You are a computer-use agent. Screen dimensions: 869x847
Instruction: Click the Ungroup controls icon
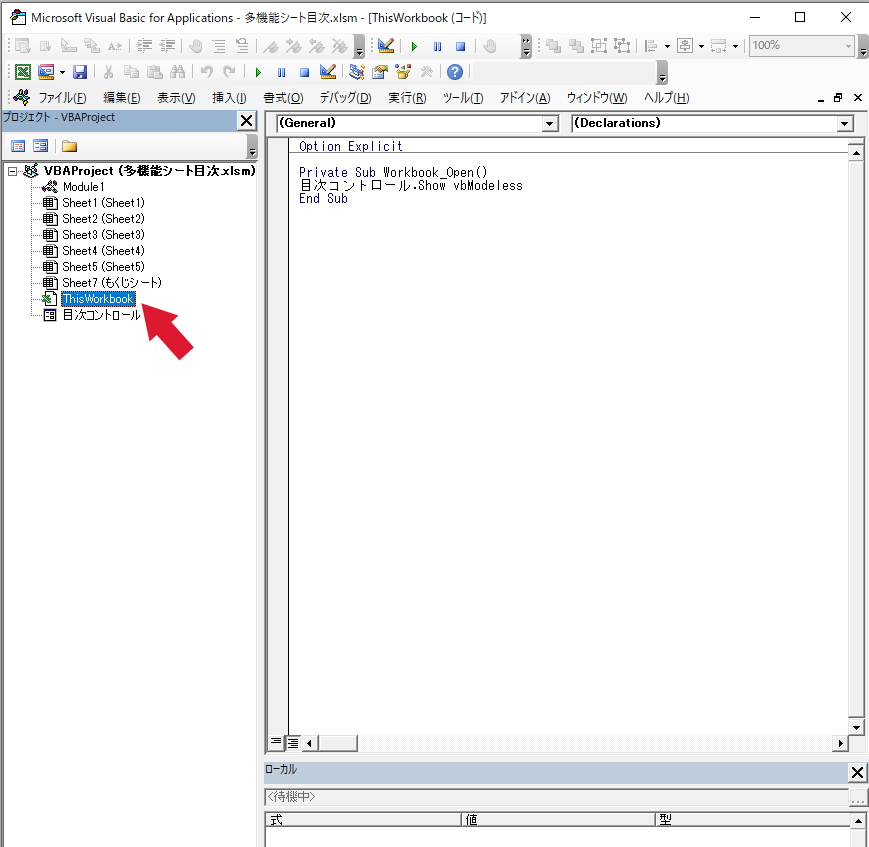click(622, 46)
